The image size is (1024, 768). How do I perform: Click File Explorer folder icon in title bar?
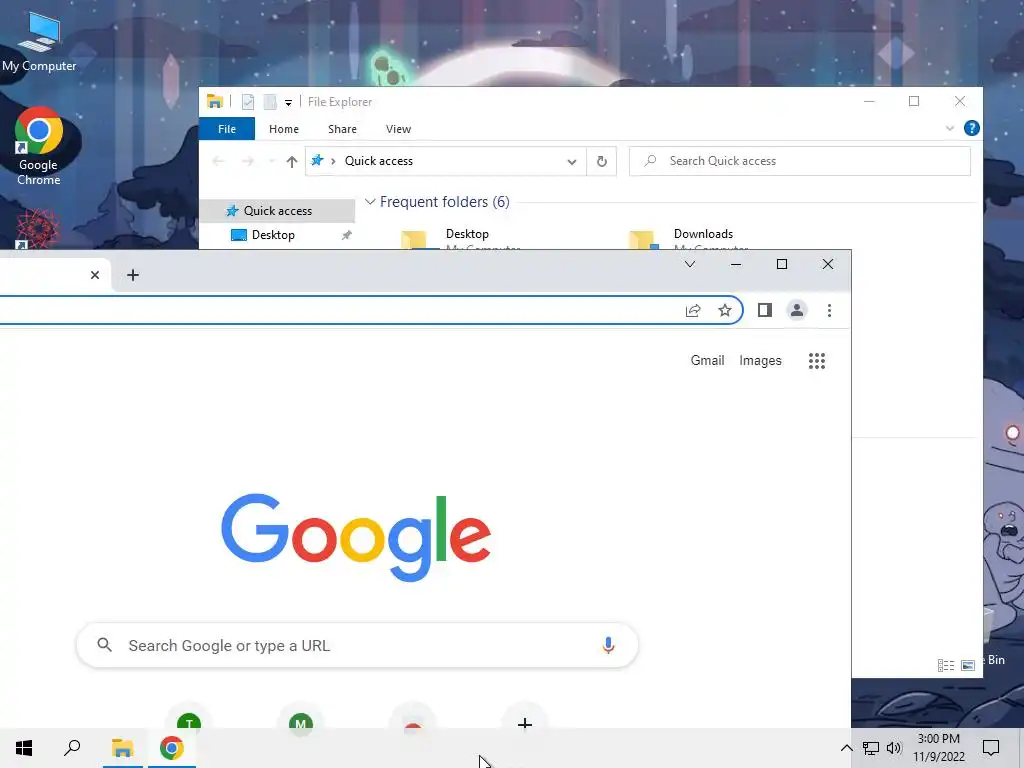click(x=215, y=101)
